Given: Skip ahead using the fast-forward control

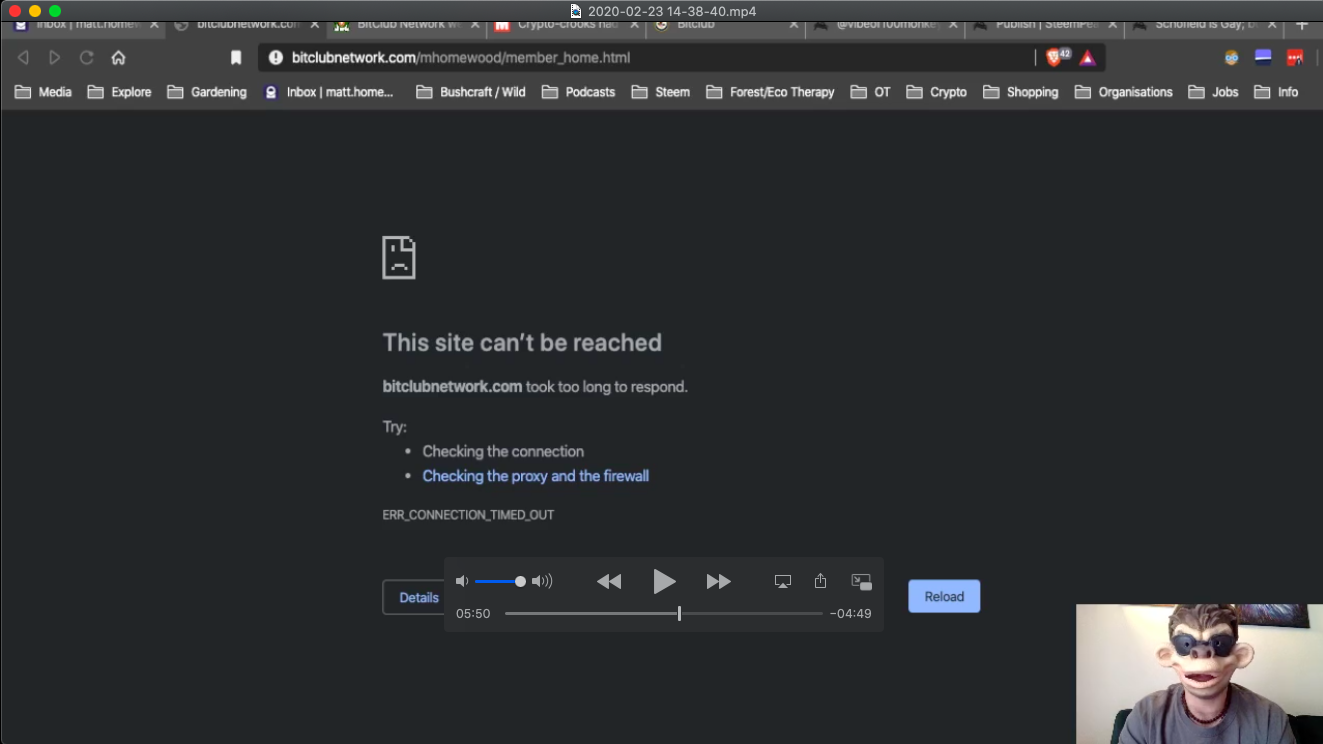Looking at the screenshot, I should coord(718,580).
